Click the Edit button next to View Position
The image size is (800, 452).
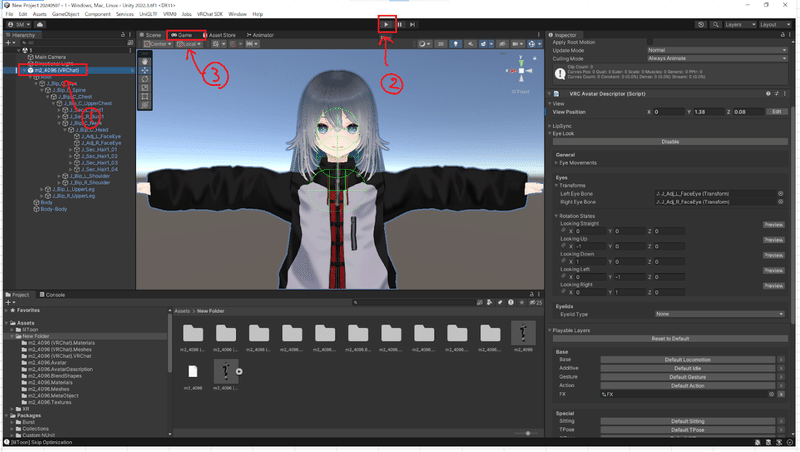777,112
